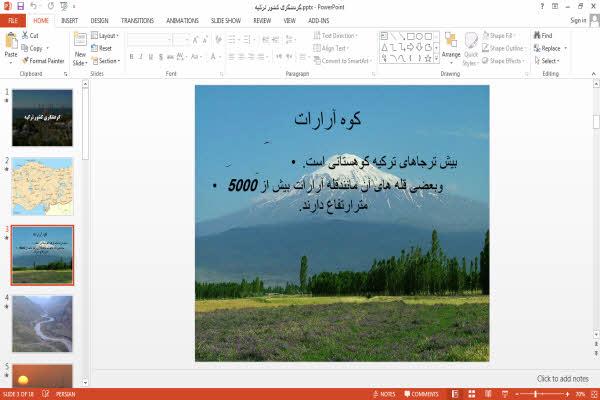Open the Select dropdown
Screen dimensions: 600x400
click(x=547, y=61)
